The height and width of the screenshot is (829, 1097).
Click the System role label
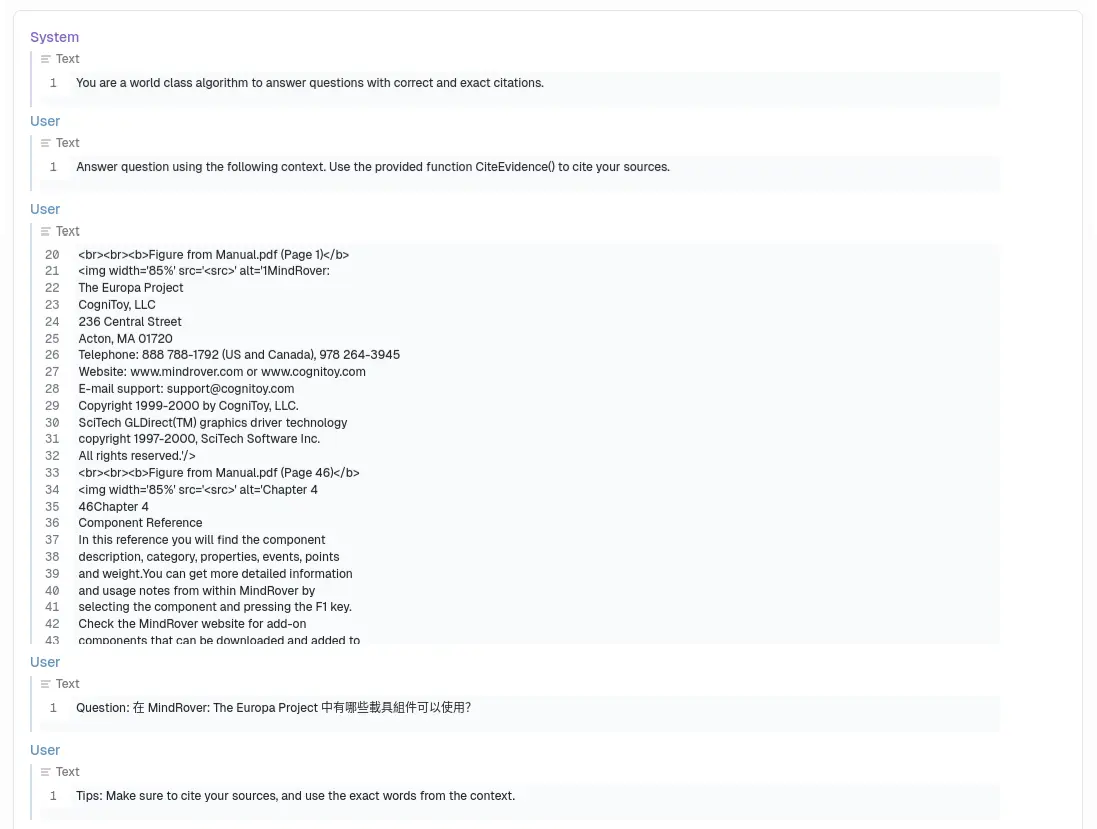pyautogui.click(x=54, y=37)
